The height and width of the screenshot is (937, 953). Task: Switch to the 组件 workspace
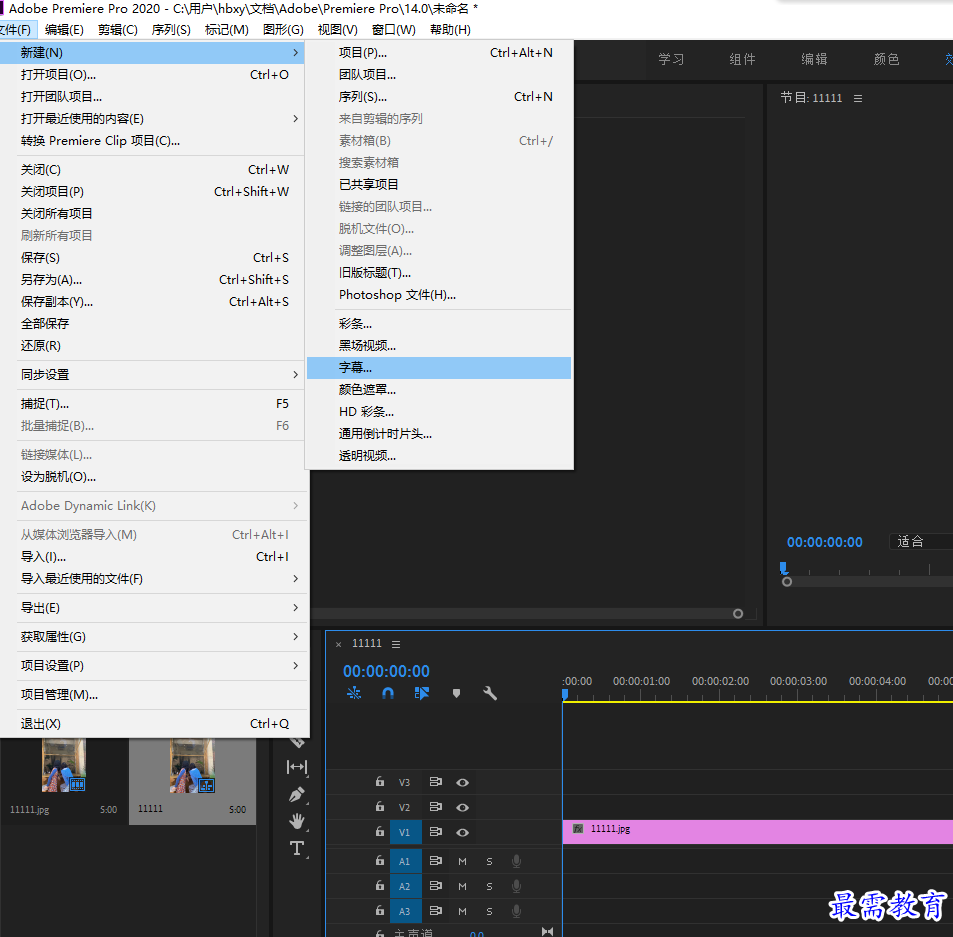pos(742,60)
